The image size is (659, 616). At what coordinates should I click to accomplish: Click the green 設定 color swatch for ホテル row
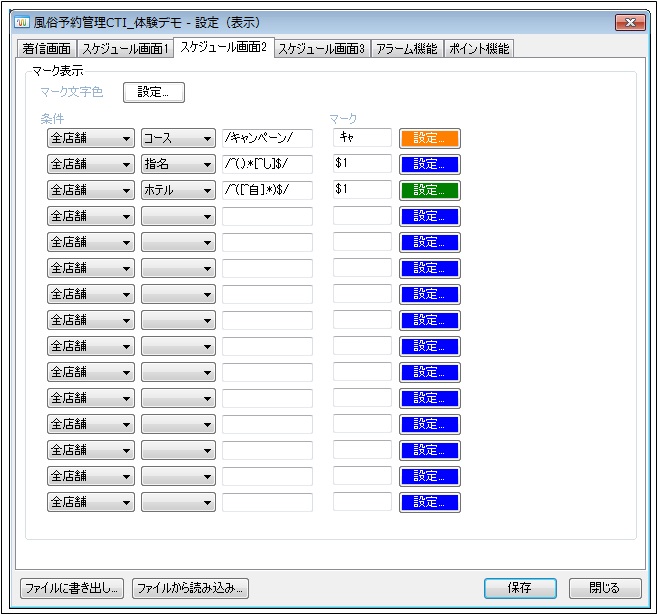tap(429, 190)
